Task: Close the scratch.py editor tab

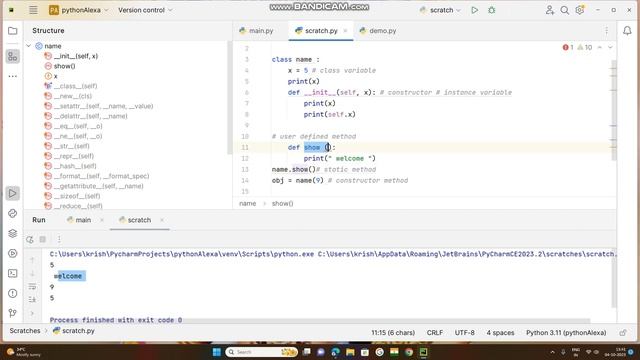Action: 345,31
